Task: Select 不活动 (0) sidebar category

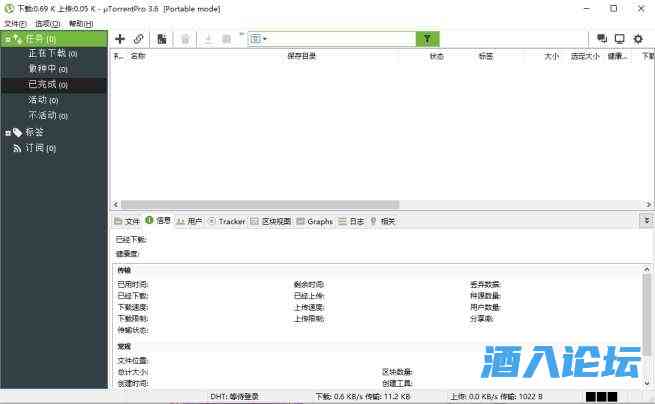Action: [x=48, y=115]
